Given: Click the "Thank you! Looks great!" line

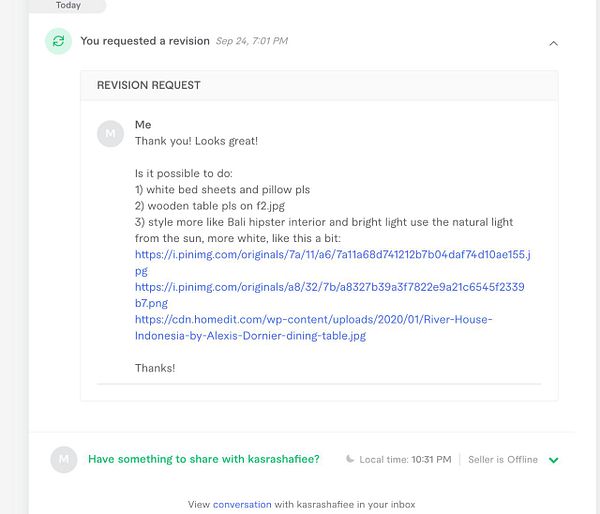Looking at the screenshot, I should 196,141.
